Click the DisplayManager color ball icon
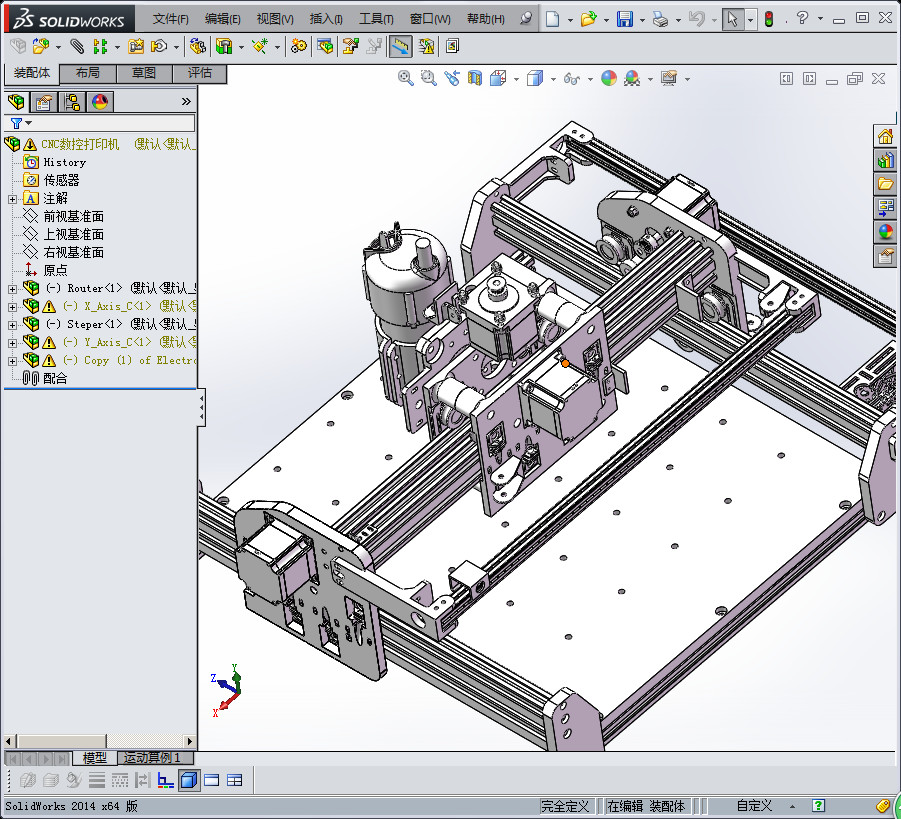Image resolution: width=901 pixels, height=819 pixels. pos(99,102)
